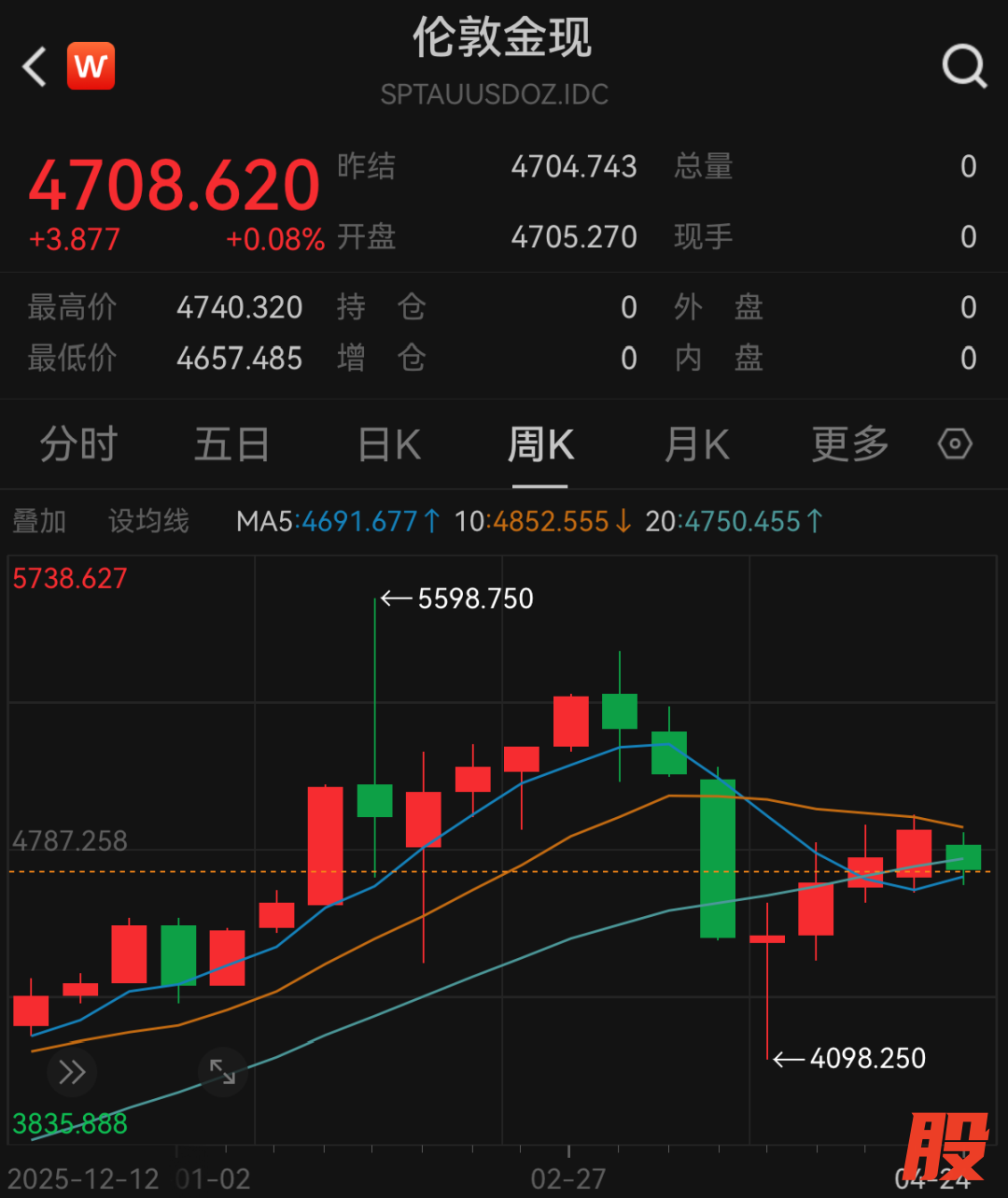Tap 叠加 overlay button
The height and width of the screenshot is (1198, 1008).
tap(39, 521)
